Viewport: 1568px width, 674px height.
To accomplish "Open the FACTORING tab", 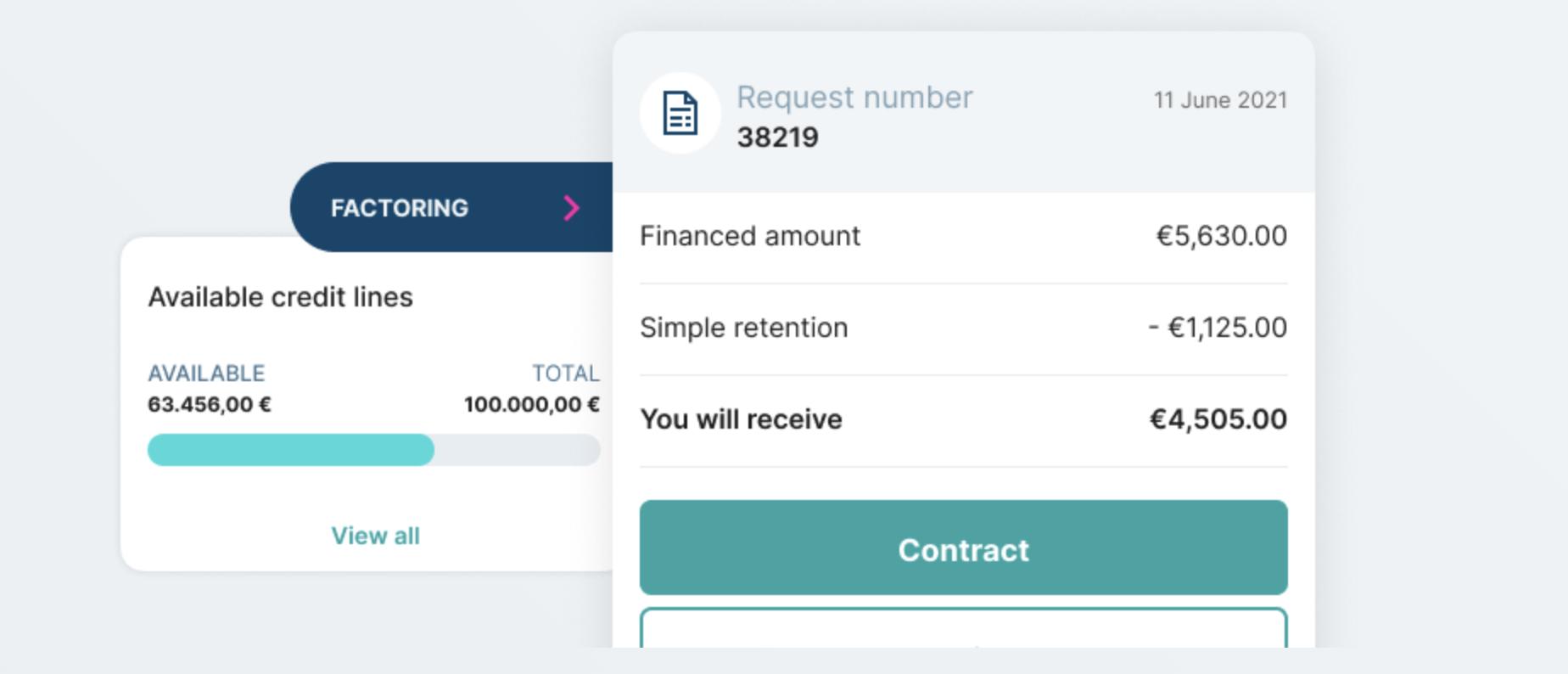I will pos(451,207).
